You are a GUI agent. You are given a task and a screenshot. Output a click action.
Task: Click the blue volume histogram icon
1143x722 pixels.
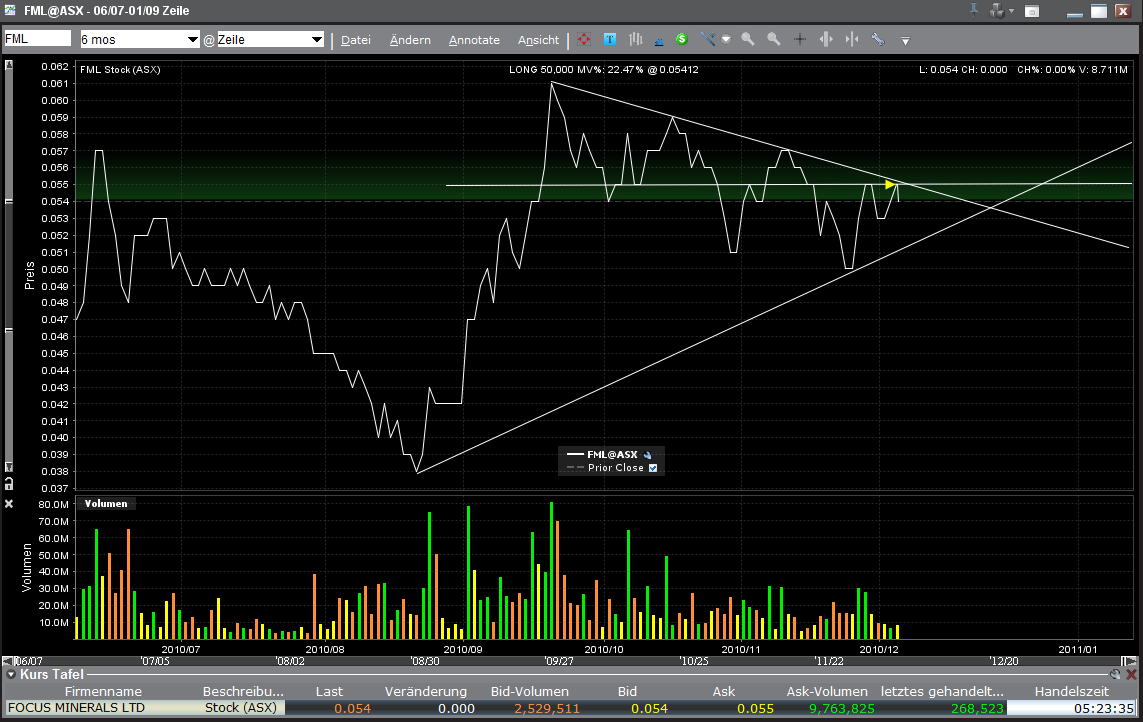coord(659,41)
